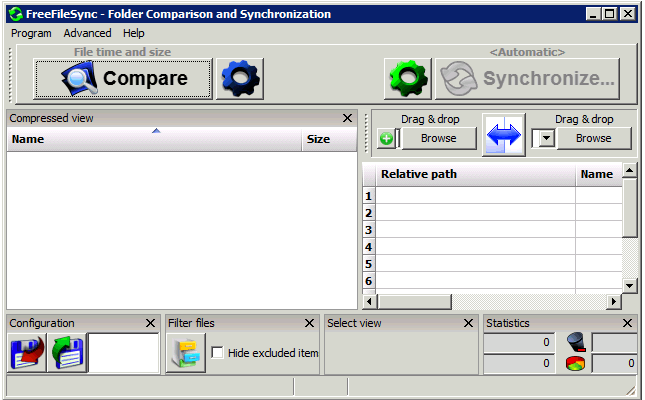
Task: Close the Select view panel
Action: [x=468, y=323]
